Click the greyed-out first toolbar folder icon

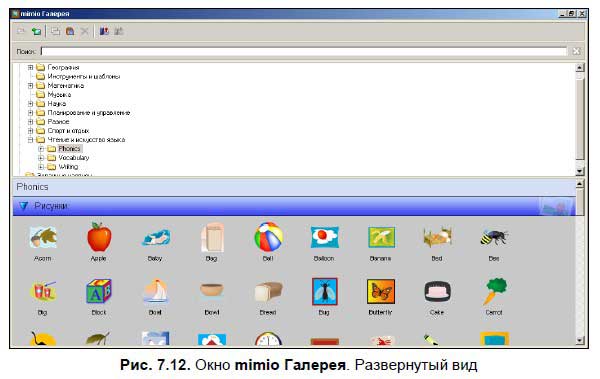[21, 31]
